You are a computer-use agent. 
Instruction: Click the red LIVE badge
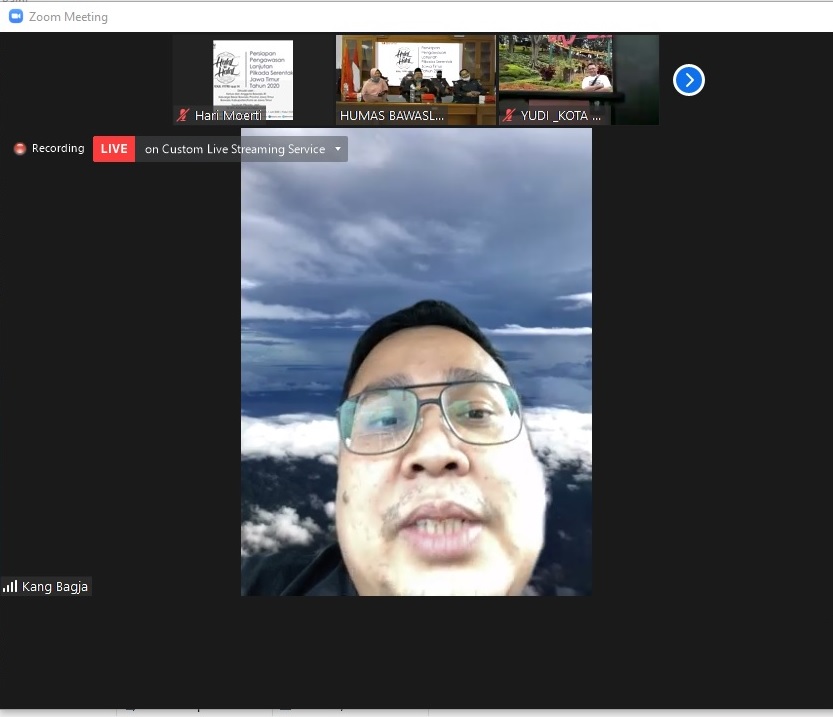point(114,149)
